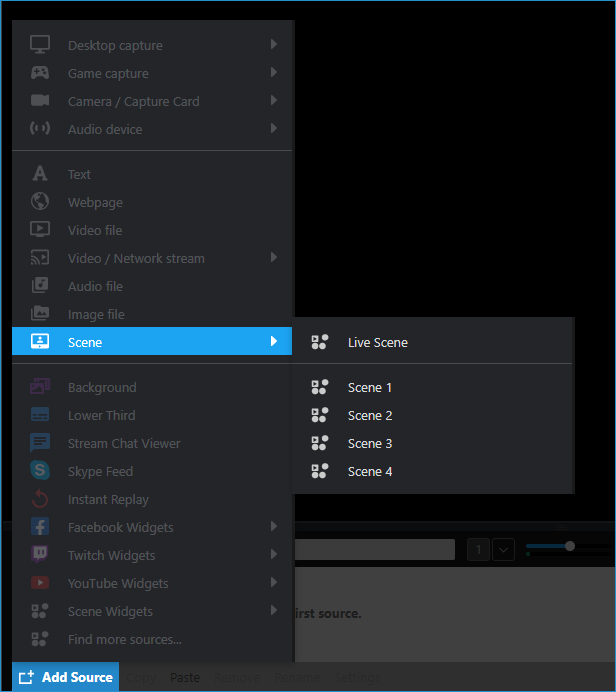The height and width of the screenshot is (692, 616).
Task: Click the Skype Feed icon
Action: pos(40,470)
